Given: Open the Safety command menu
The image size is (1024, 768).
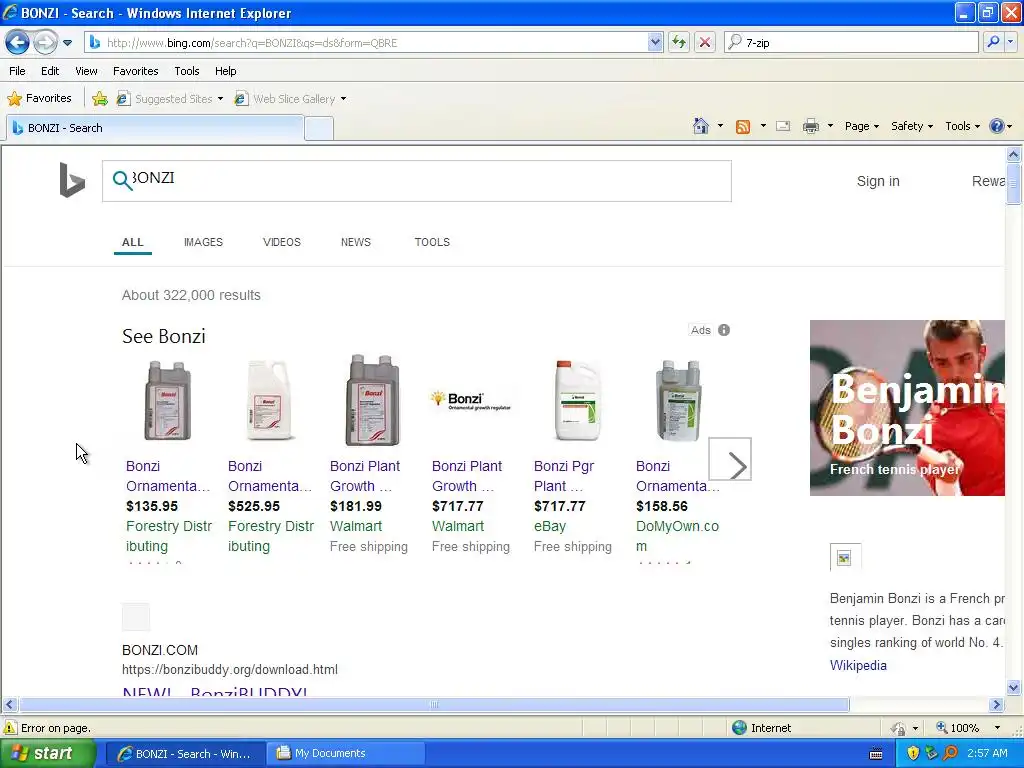Looking at the screenshot, I should 912,126.
